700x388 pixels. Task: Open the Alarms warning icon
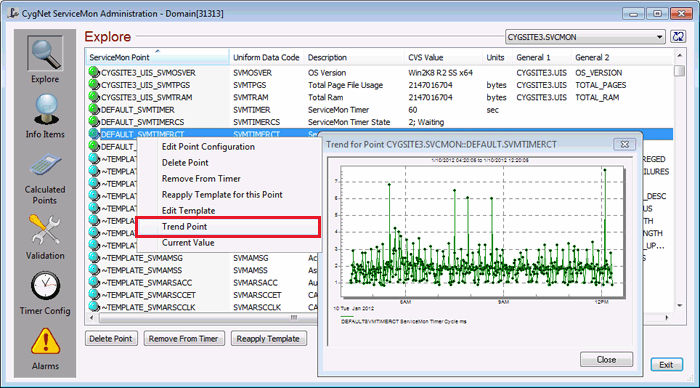pos(45,342)
